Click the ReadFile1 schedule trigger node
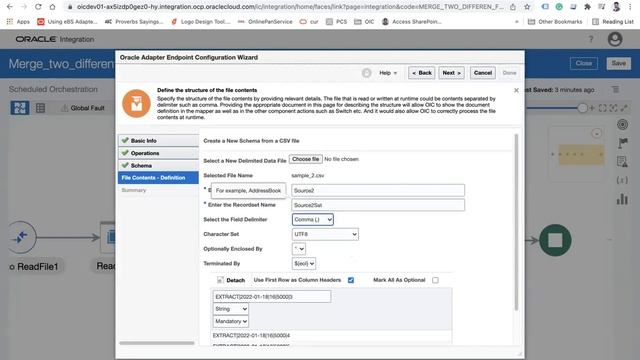640x360 pixels. [x=21, y=237]
